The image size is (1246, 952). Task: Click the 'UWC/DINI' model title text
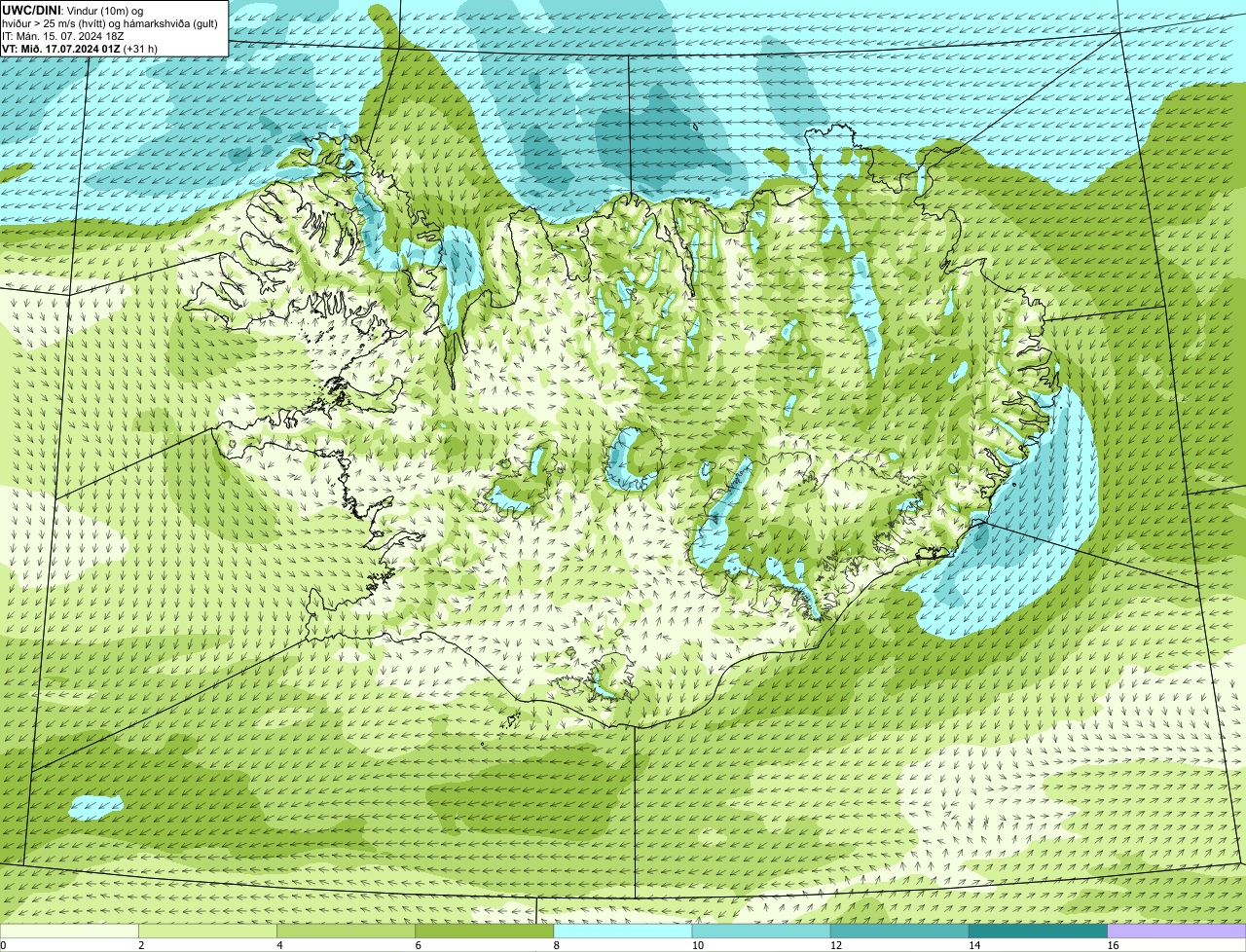(x=31, y=10)
